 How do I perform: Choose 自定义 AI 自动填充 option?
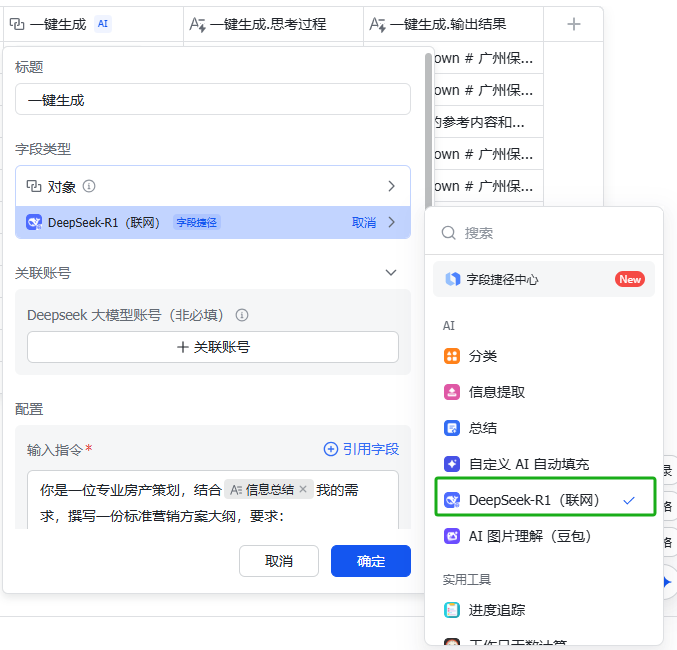tap(544, 464)
